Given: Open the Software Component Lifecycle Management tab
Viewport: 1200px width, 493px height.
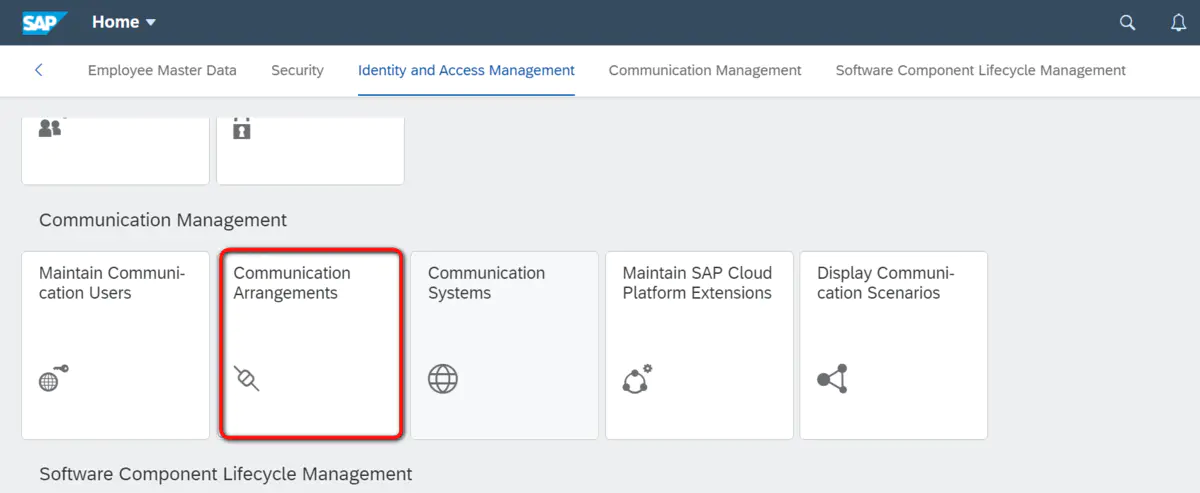Looking at the screenshot, I should (980, 70).
